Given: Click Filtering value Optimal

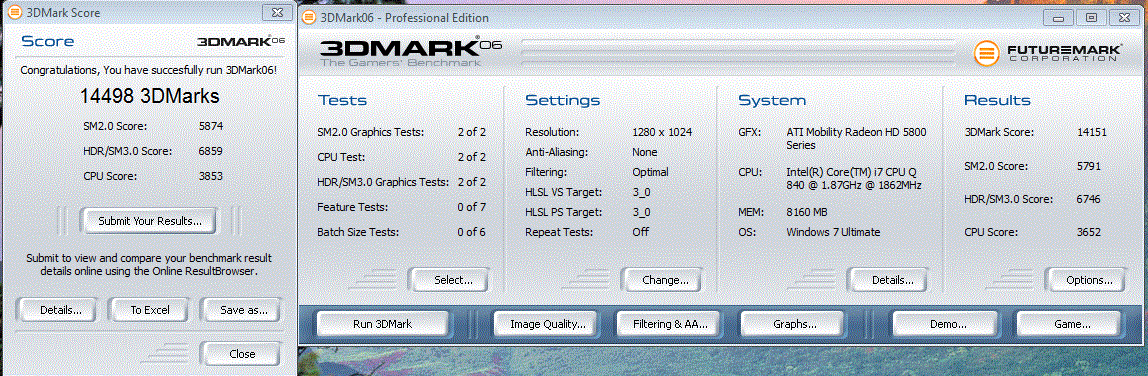Looking at the screenshot, I should pos(650,172).
